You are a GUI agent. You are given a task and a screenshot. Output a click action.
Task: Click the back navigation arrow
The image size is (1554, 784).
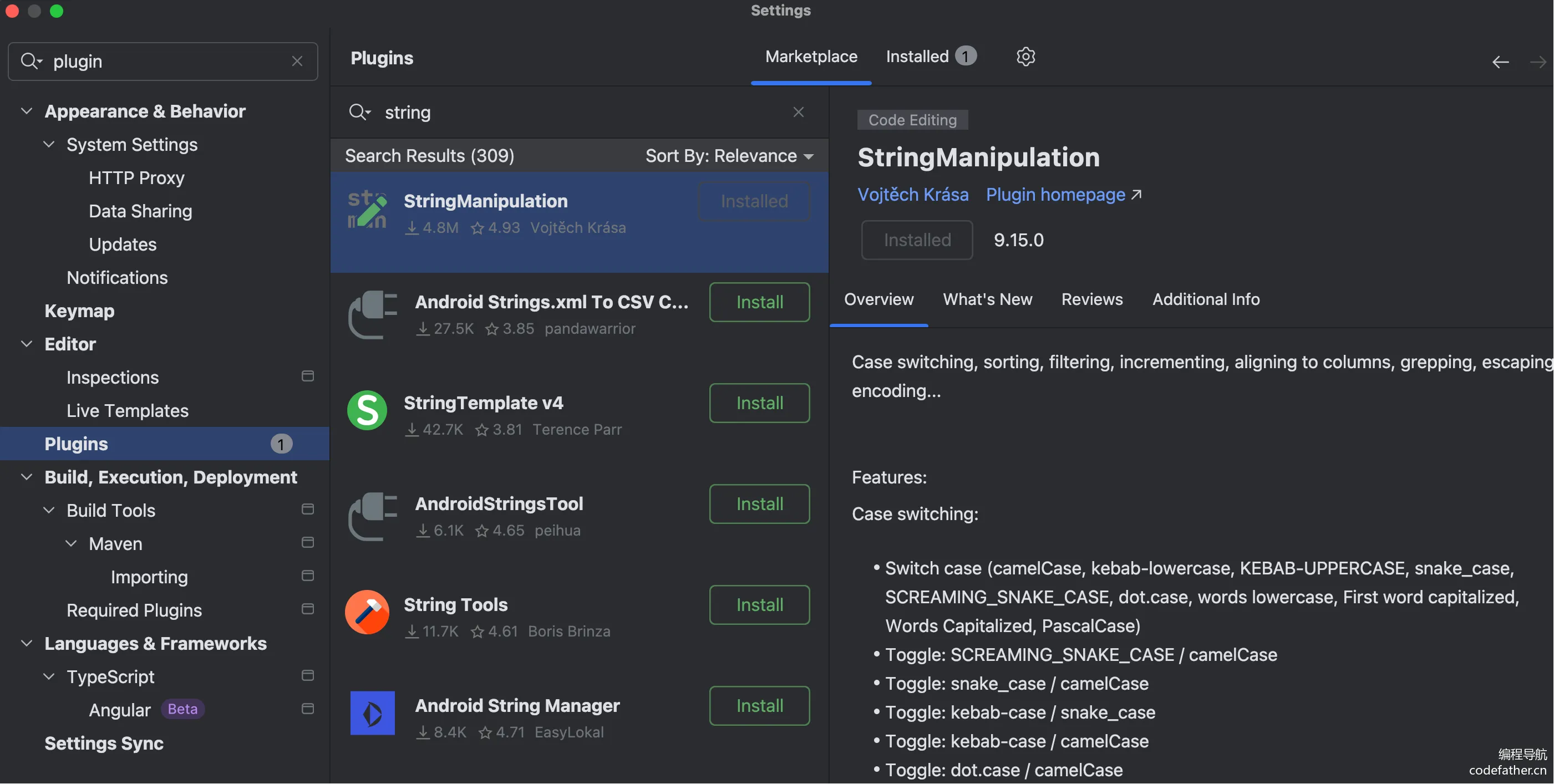(x=1500, y=62)
